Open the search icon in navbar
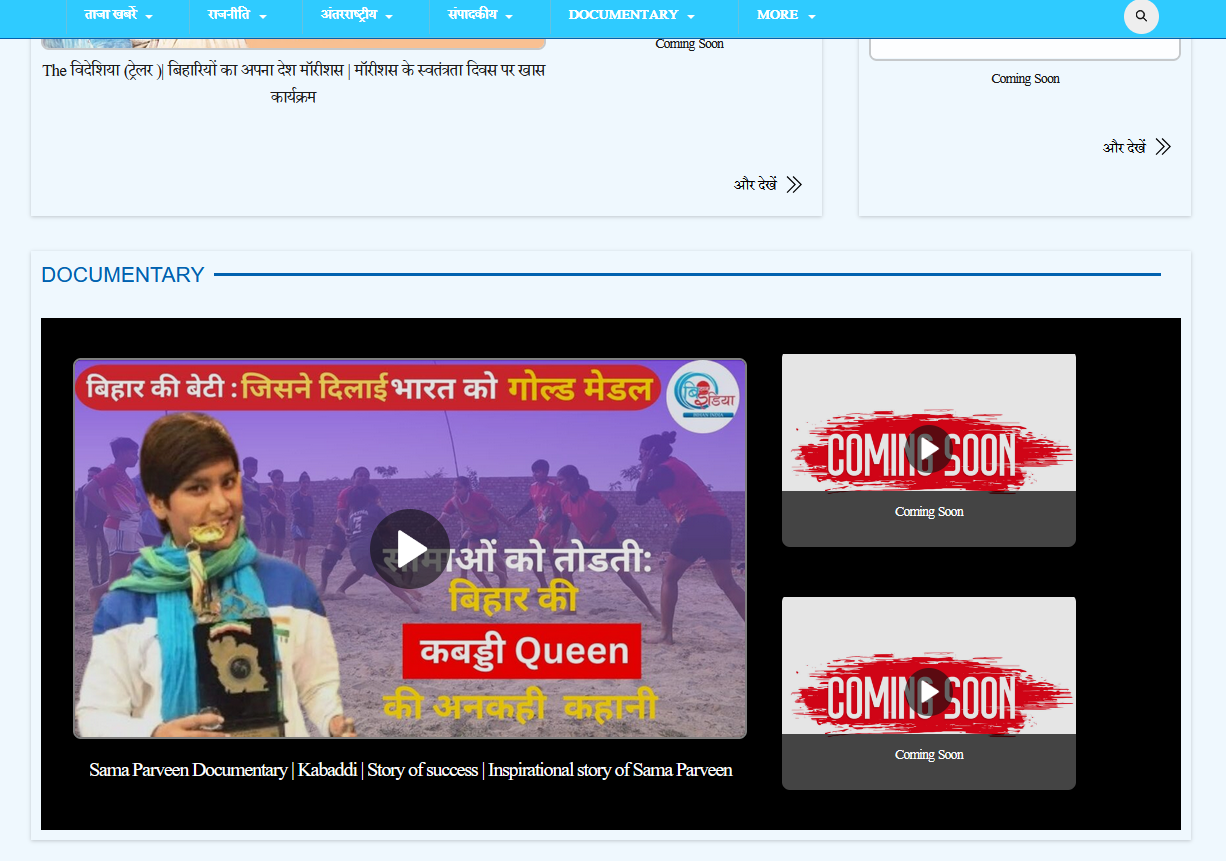The height and width of the screenshot is (861, 1226). 1141,16
